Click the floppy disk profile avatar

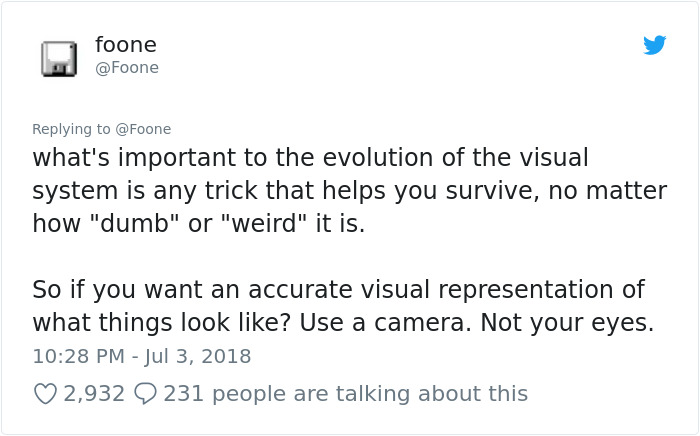pyautogui.click(x=60, y=58)
